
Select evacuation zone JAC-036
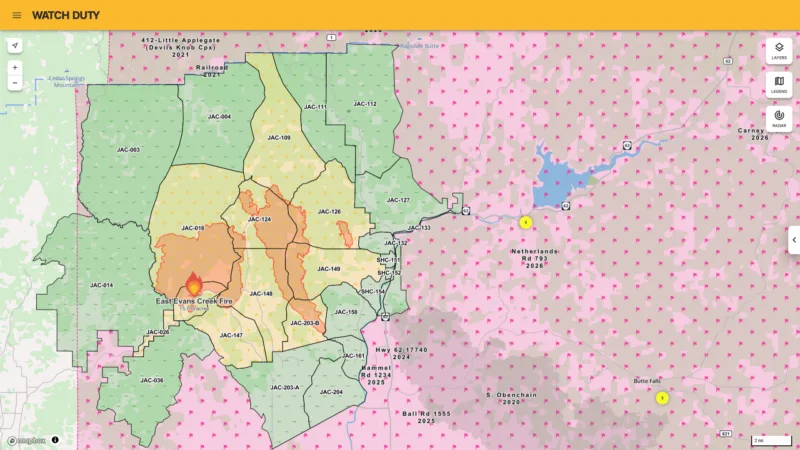(x=152, y=381)
